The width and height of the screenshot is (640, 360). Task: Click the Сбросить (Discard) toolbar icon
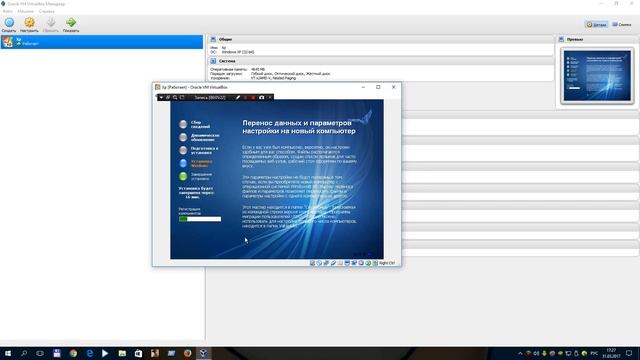point(51,22)
